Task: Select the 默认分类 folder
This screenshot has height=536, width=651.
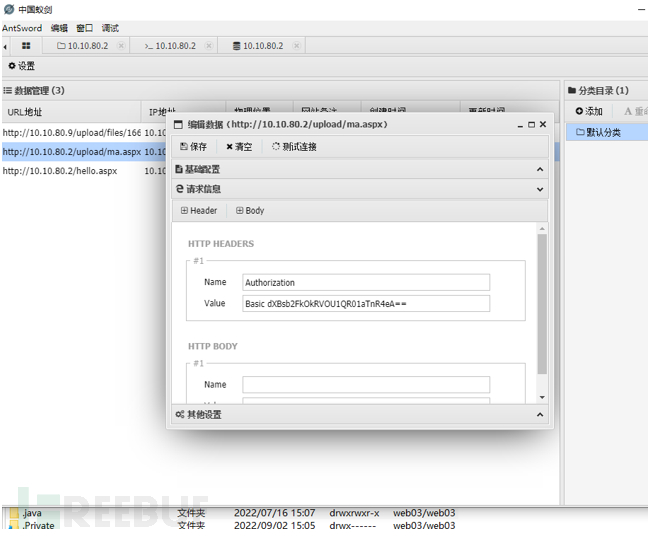Action: [607, 132]
